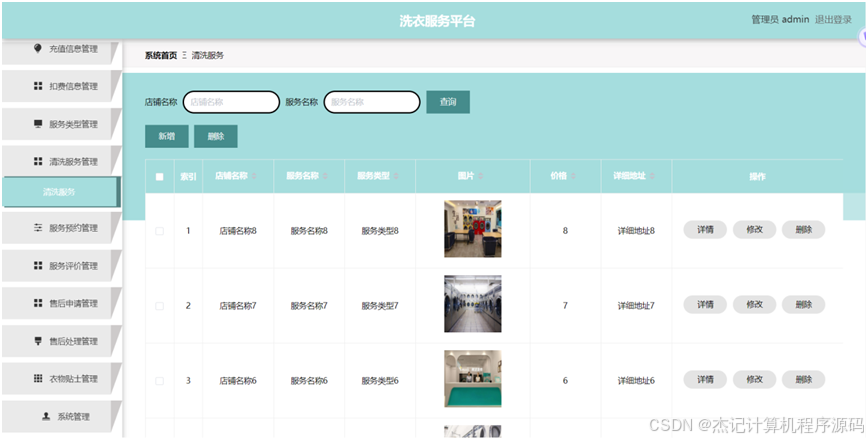Open the laundry image in row 店铺名称6
This screenshot has width=868, height=440.
tap(473, 379)
